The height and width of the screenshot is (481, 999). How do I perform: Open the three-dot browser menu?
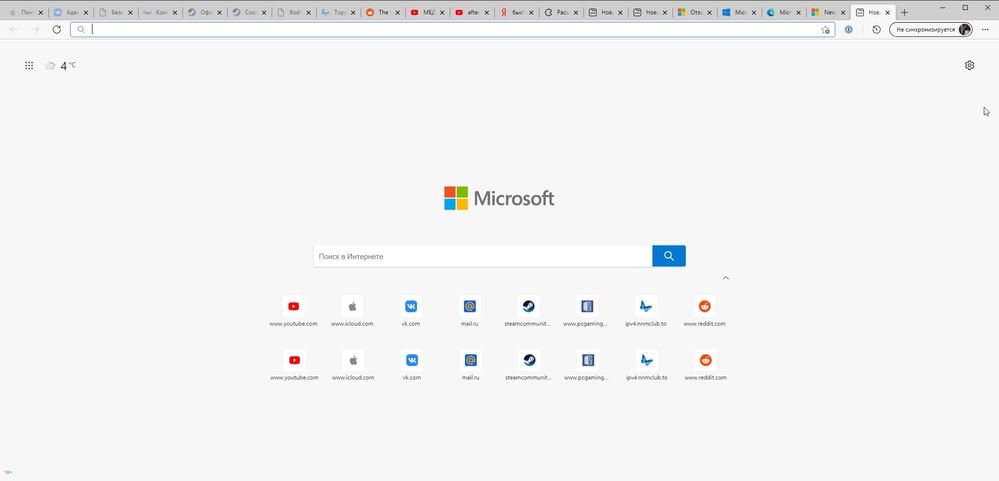pyautogui.click(x=985, y=29)
